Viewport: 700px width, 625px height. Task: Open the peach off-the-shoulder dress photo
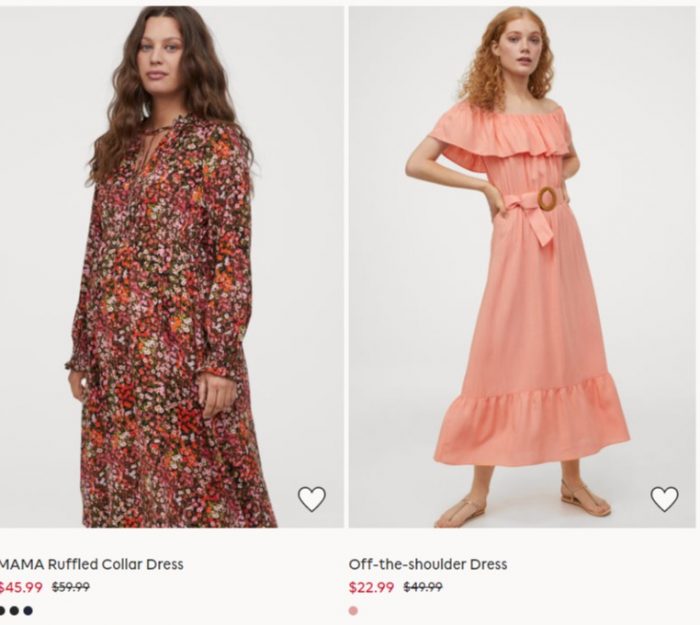coord(522,267)
